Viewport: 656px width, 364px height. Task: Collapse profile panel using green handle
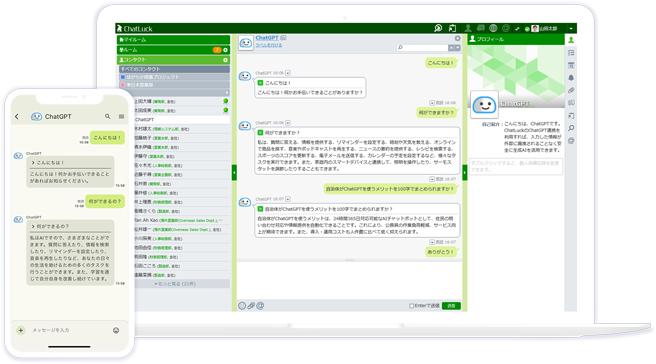[x=465, y=172]
